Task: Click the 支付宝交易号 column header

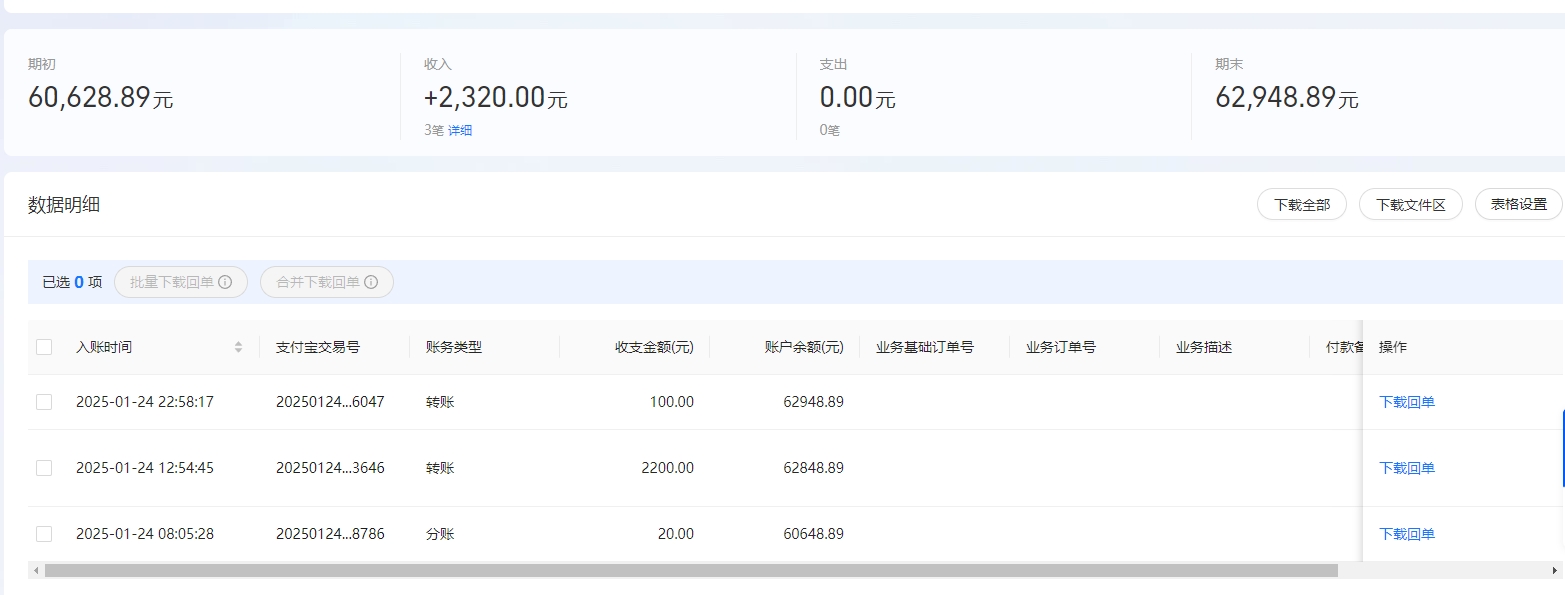Action: coord(318,347)
